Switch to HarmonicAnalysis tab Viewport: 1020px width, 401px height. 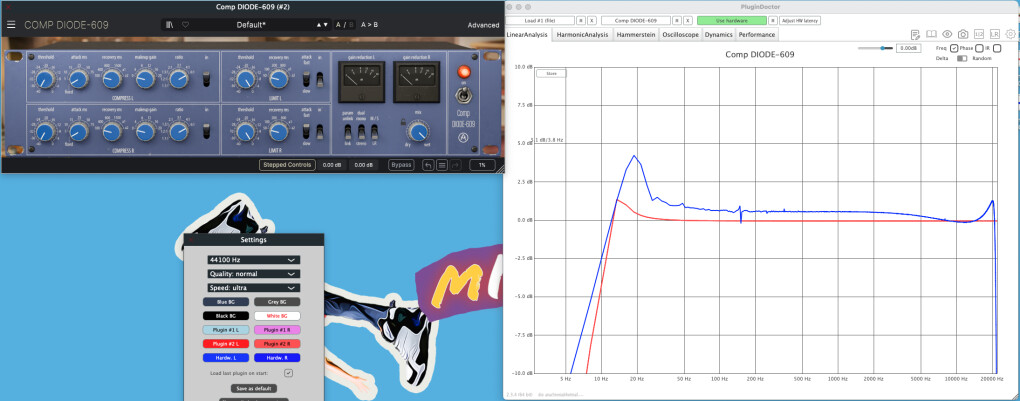(x=582, y=35)
